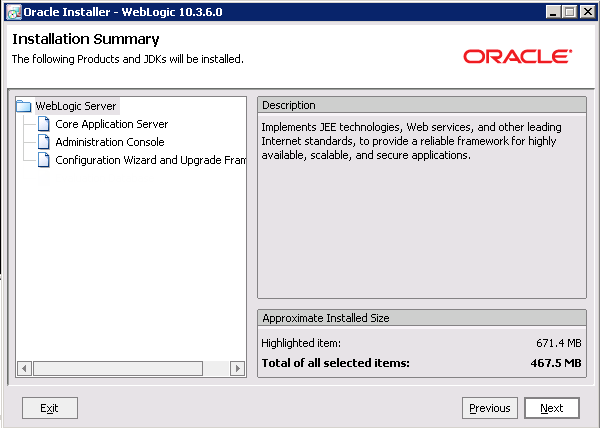Click the tree scrollbar right arrow
Screen dimensions: 600x428
click(x=238, y=369)
